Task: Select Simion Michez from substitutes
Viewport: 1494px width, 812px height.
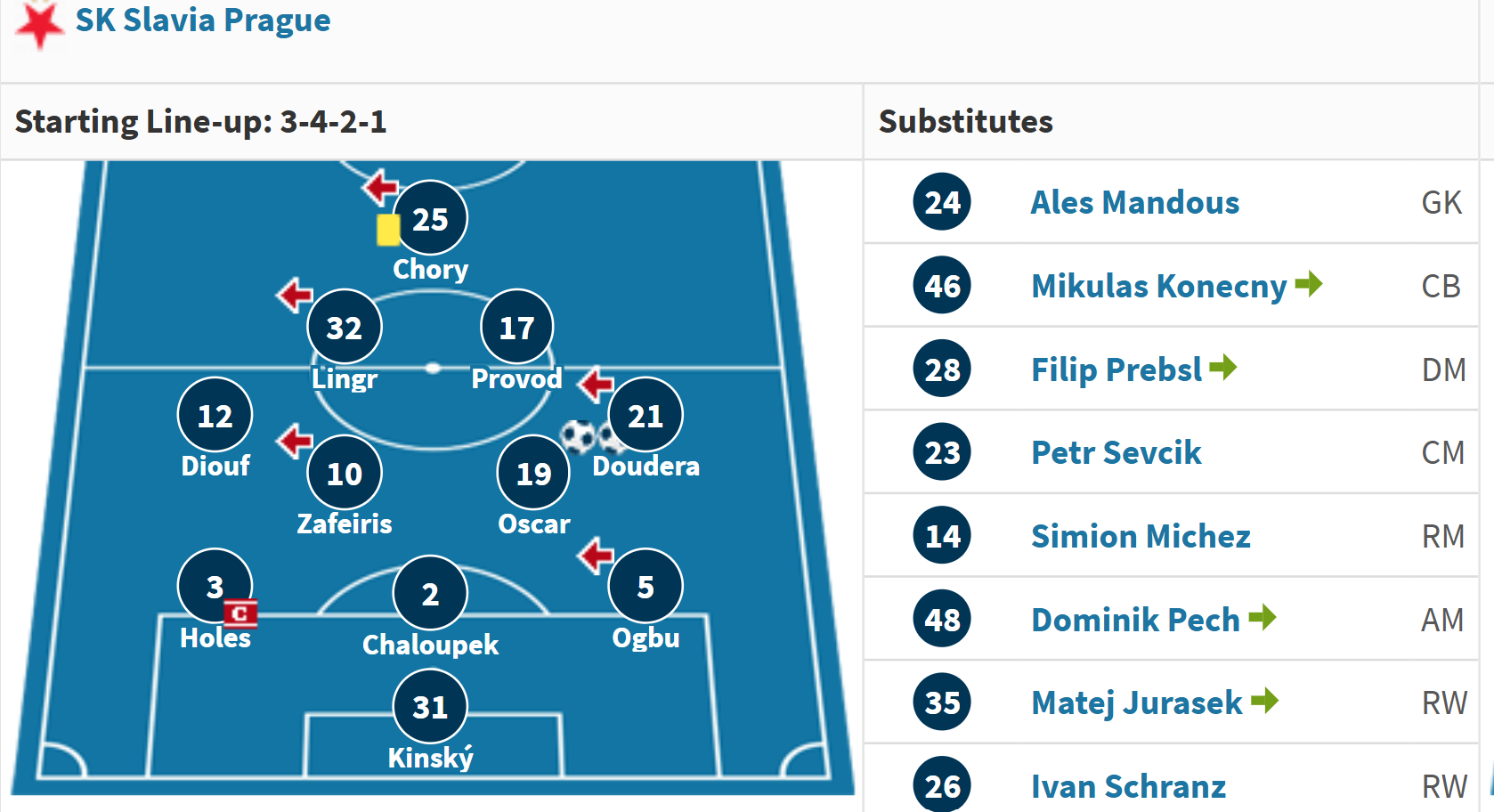Action: click(x=1141, y=536)
